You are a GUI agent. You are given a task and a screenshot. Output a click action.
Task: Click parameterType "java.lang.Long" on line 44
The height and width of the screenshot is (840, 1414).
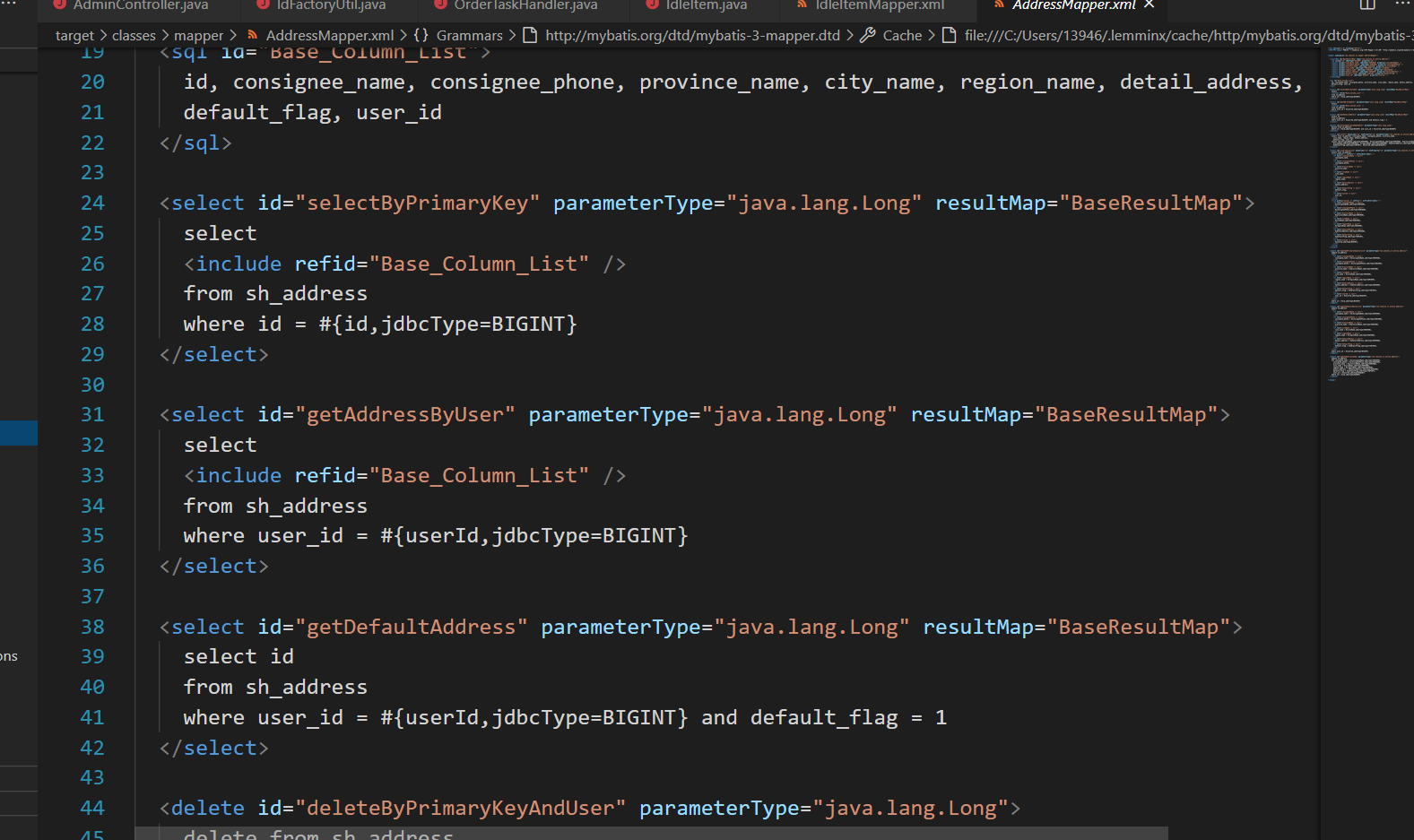pos(823,809)
